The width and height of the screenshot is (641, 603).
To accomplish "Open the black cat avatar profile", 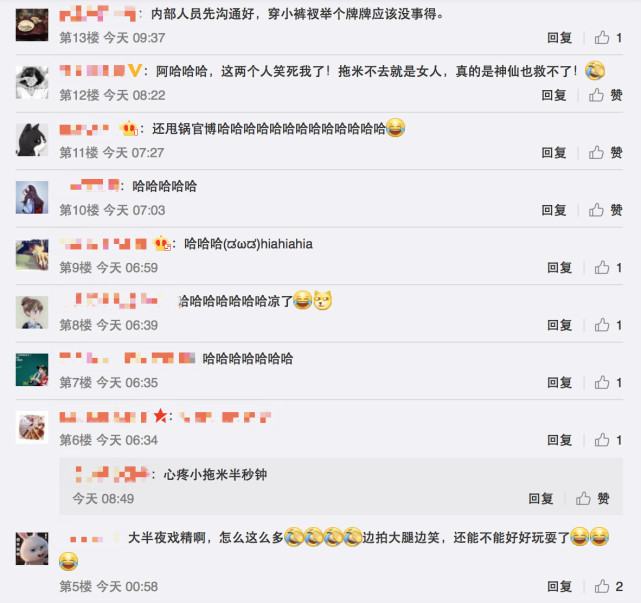I will tap(32, 140).
